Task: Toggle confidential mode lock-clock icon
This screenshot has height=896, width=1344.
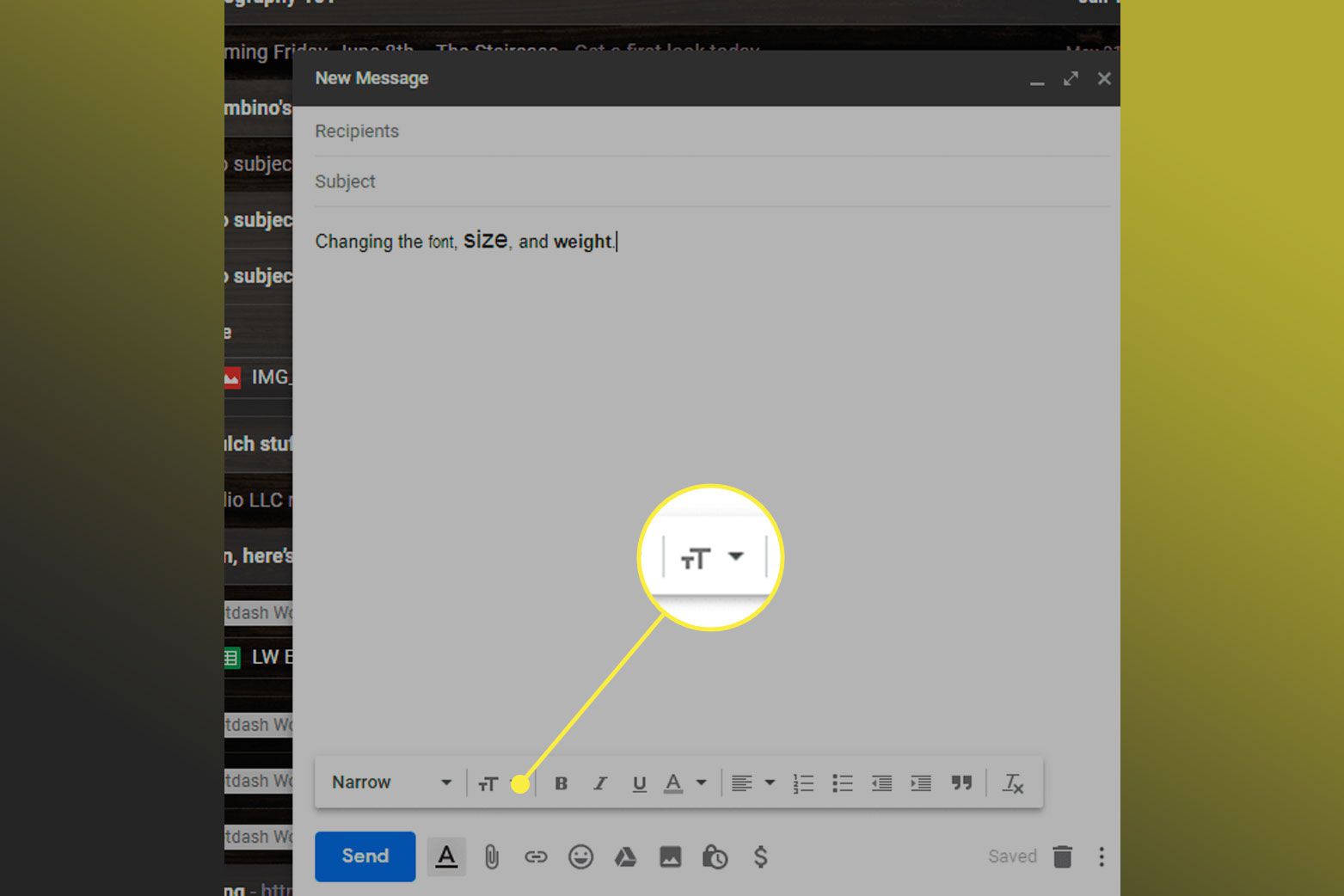Action: point(715,856)
